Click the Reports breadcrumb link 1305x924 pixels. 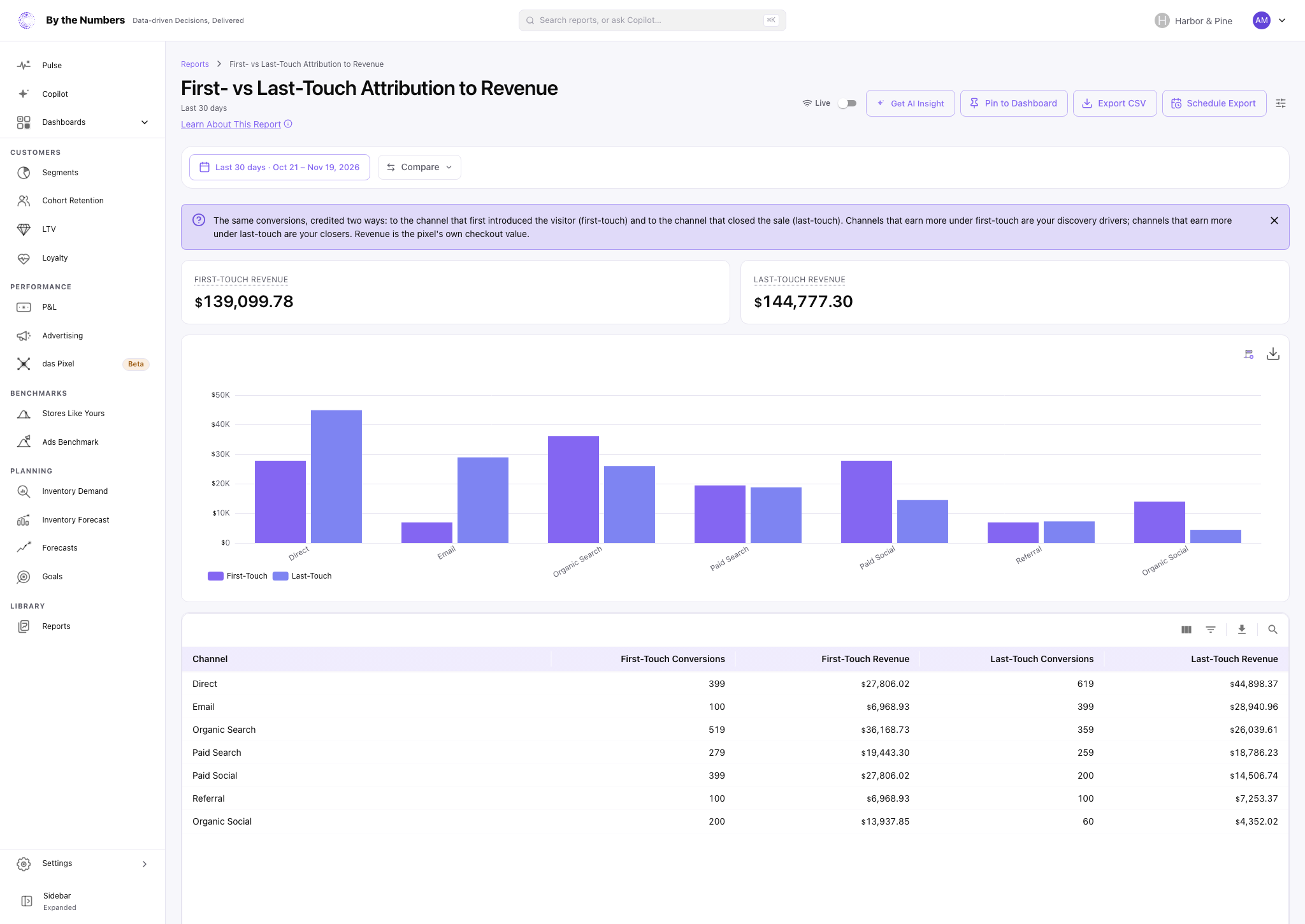pos(195,64)
